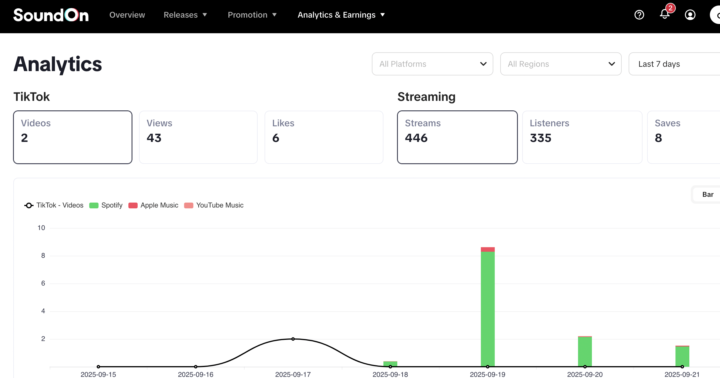Select the Saves metric card
The height and width of the screenshot is (378, 720).
(x=684, y=137)
